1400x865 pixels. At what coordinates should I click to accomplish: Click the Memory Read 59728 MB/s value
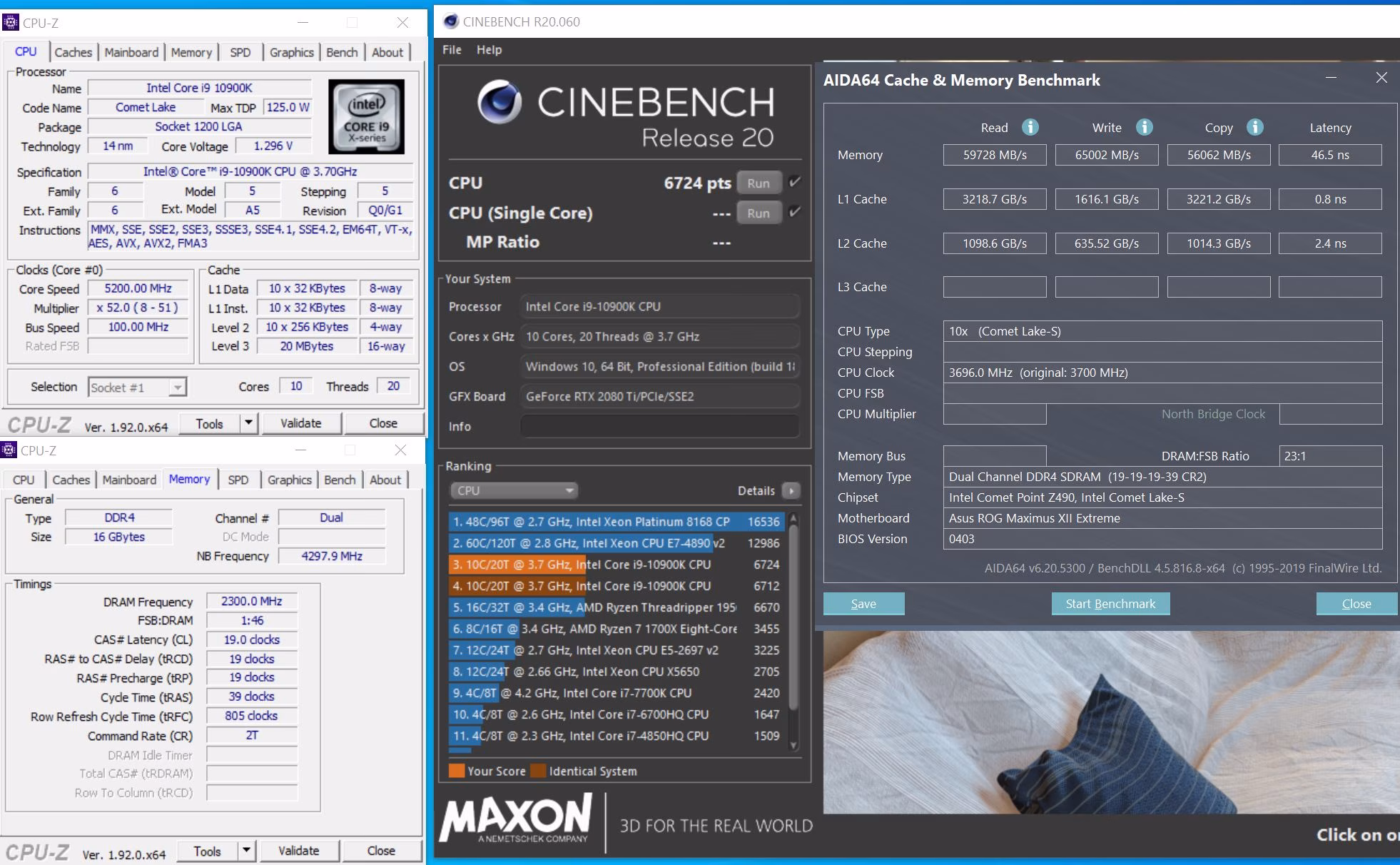click(x=995, y=155)
